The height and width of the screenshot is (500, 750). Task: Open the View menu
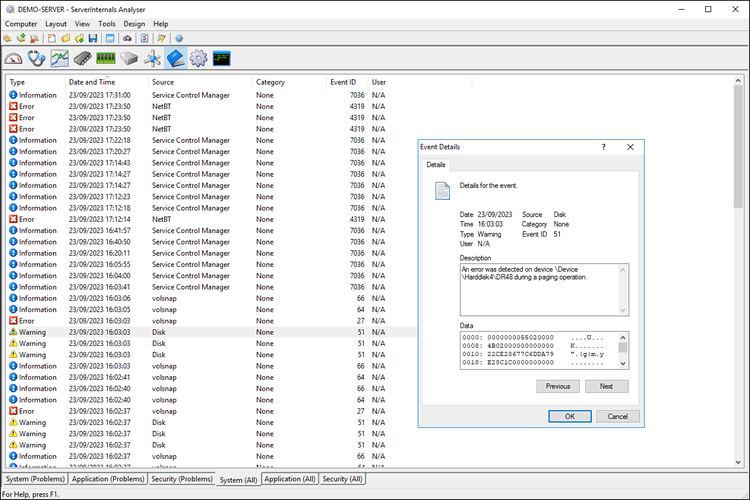(x=82, y=24)
